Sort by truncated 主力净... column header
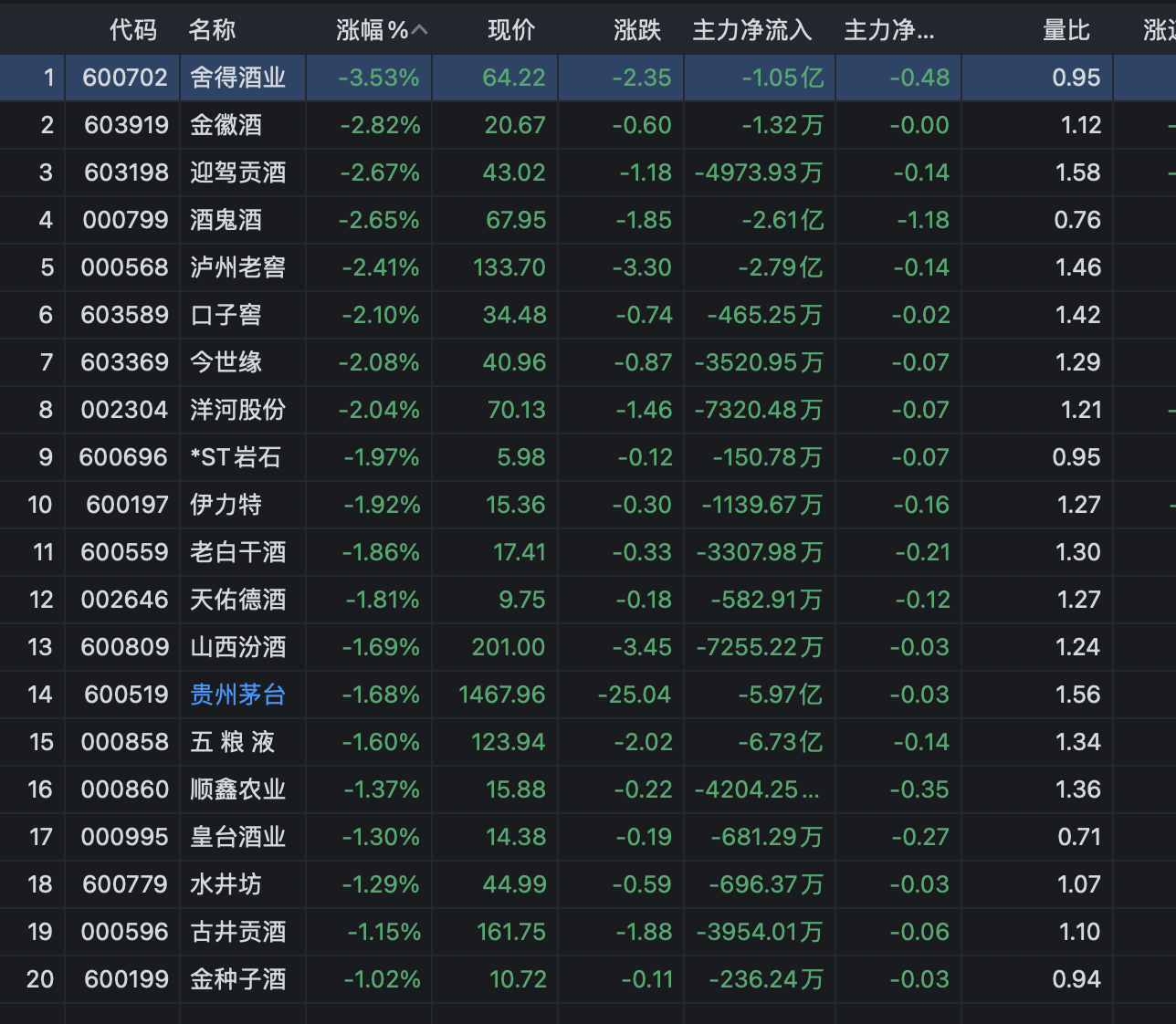Viewport: 1176px width, 1024px height. [x=889, y=30]
